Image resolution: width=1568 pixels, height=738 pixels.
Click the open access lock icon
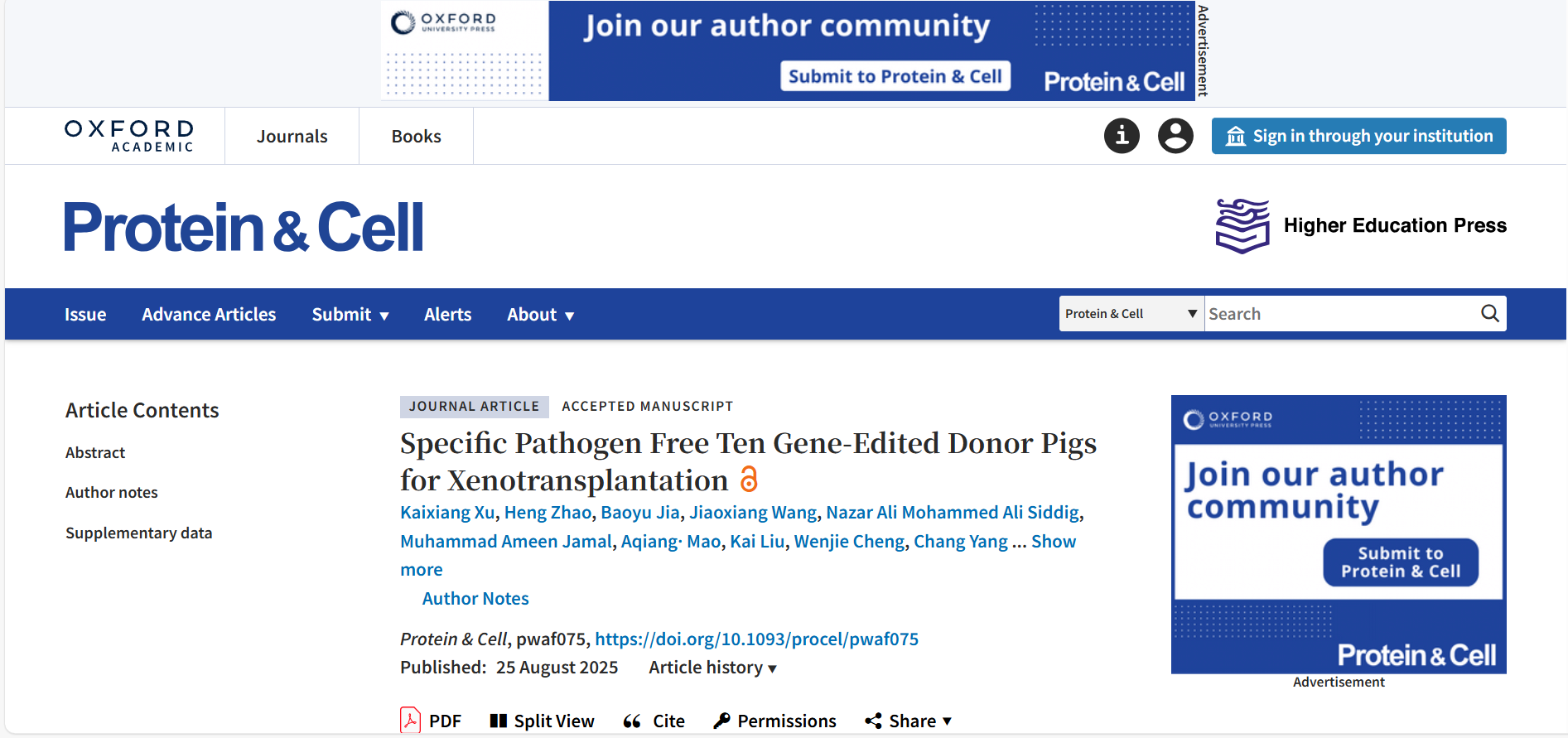point(749,480)
